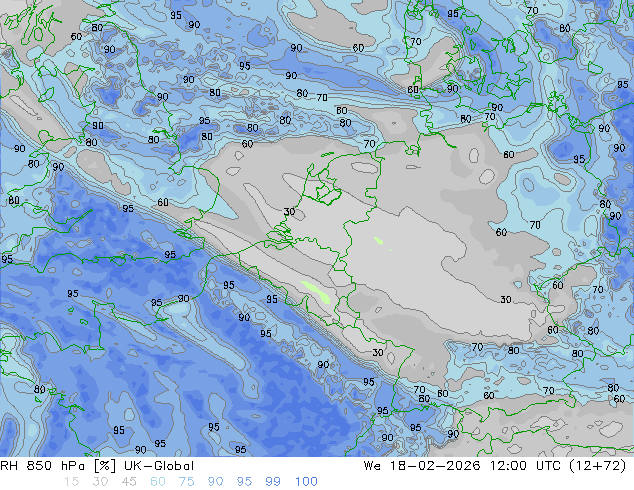Click the legend value 75 in the color scale
The image size is (634, 490).
click(186, 482)
